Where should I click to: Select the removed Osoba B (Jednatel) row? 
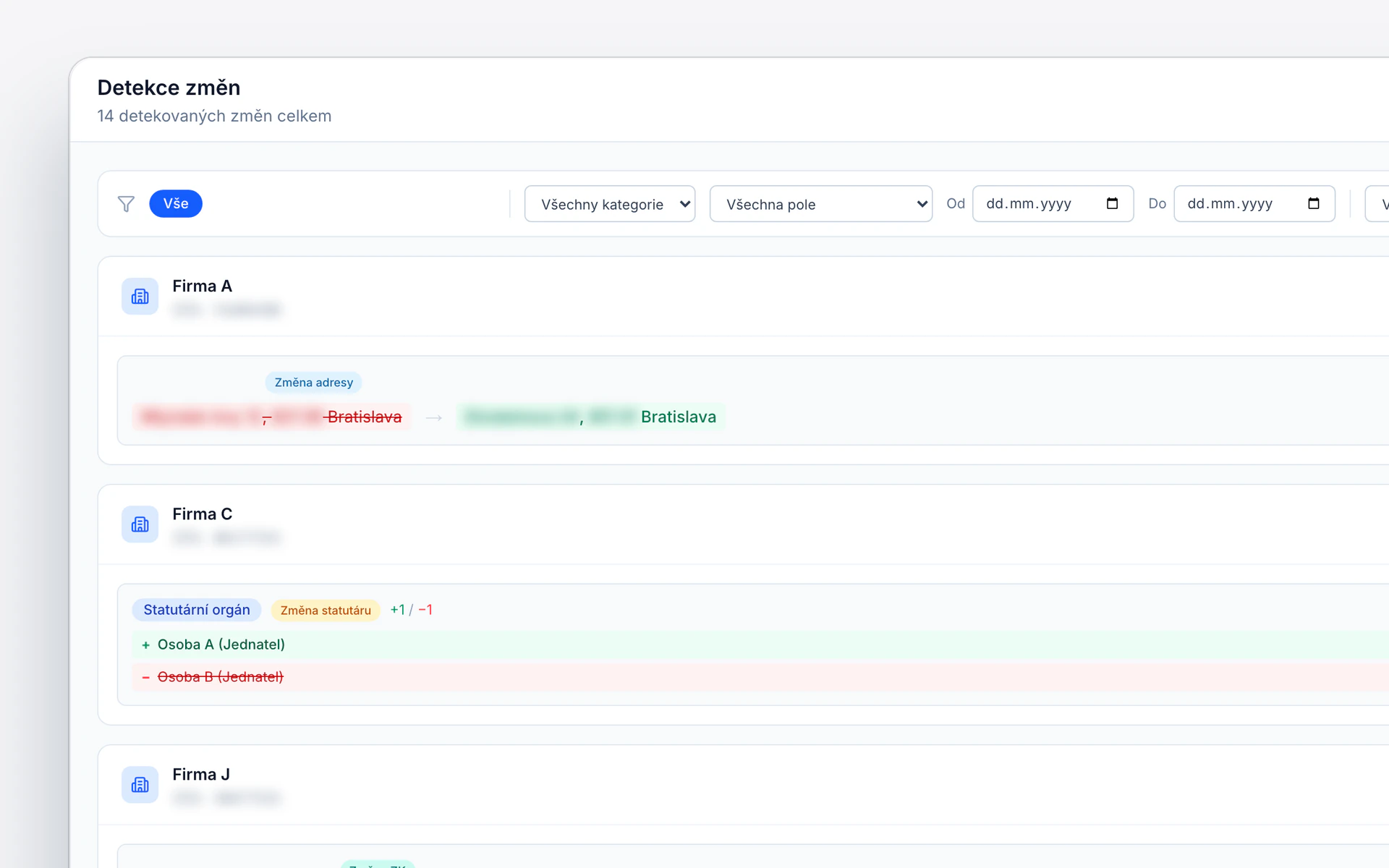tap(760, 677)
